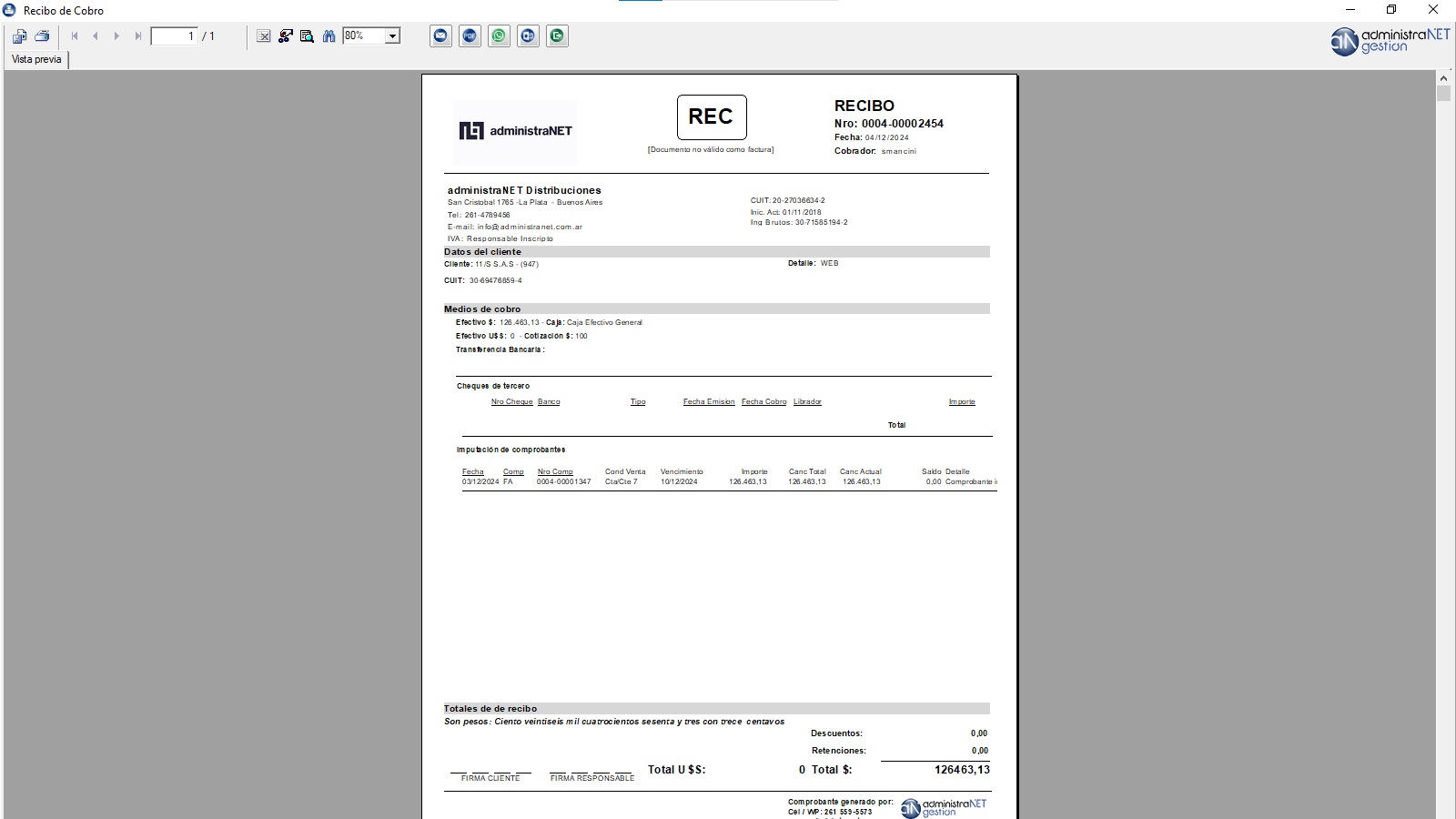Go to last page arrow

tap(137, 36)
